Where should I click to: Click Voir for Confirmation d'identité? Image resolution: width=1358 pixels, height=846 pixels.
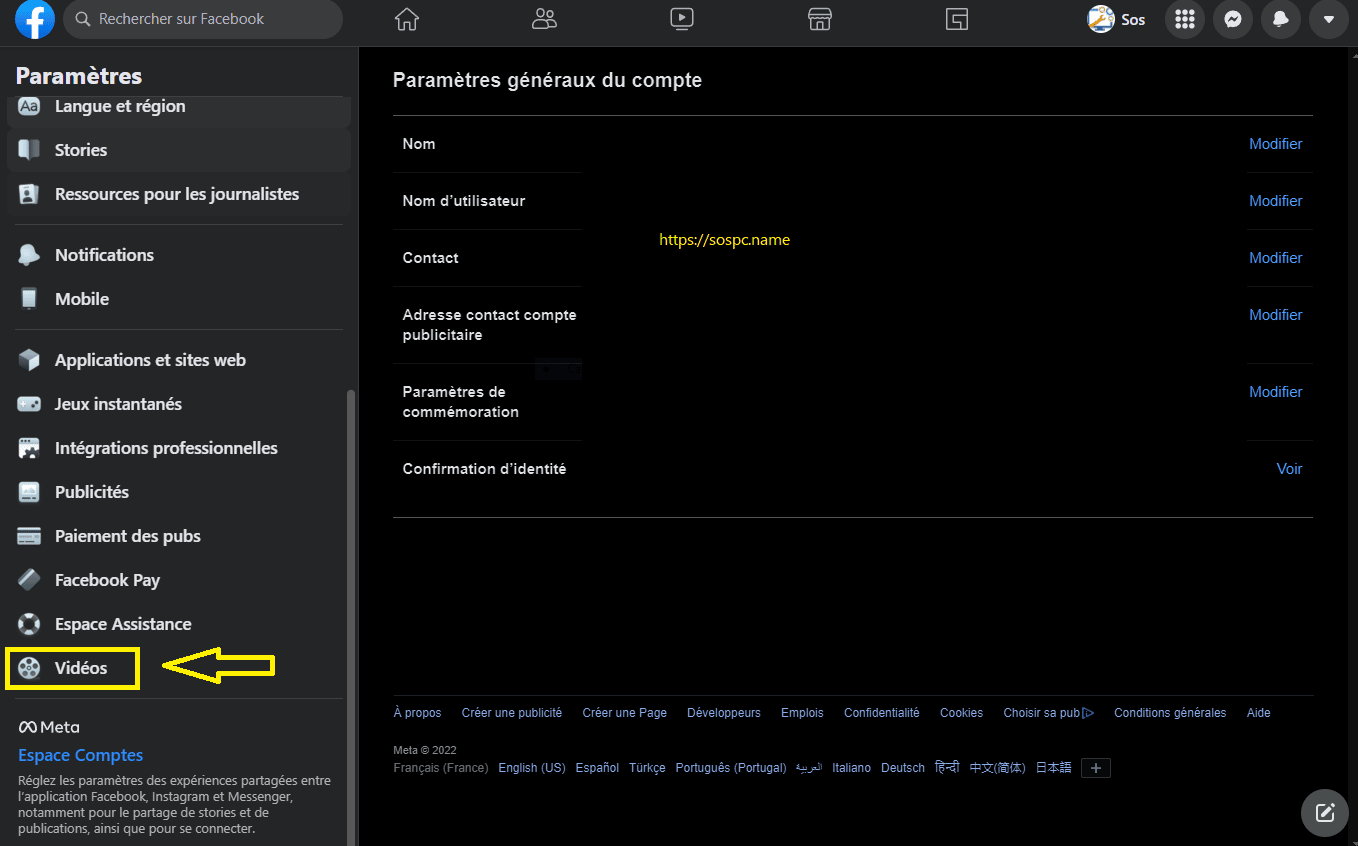(1289, 469)
